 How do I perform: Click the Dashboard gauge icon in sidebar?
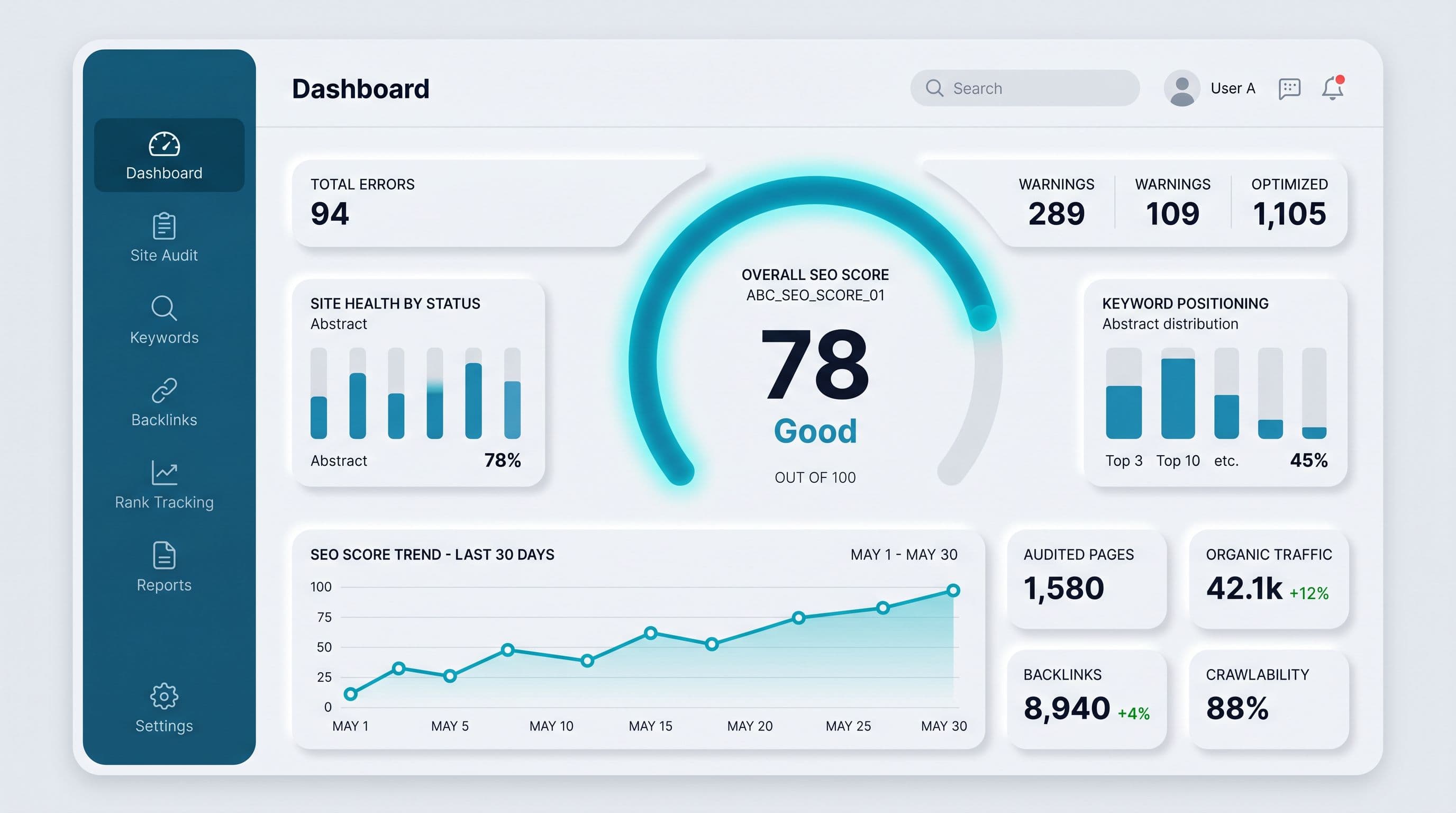(164, 143)
